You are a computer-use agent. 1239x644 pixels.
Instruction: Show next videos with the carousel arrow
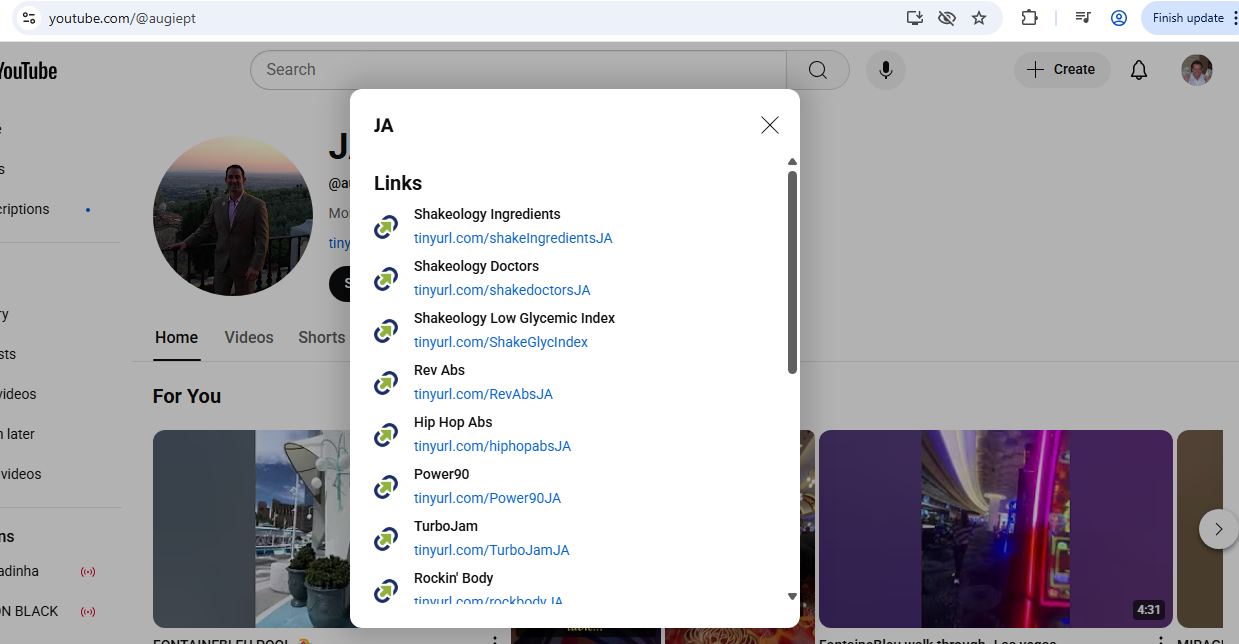(1218, 529)
